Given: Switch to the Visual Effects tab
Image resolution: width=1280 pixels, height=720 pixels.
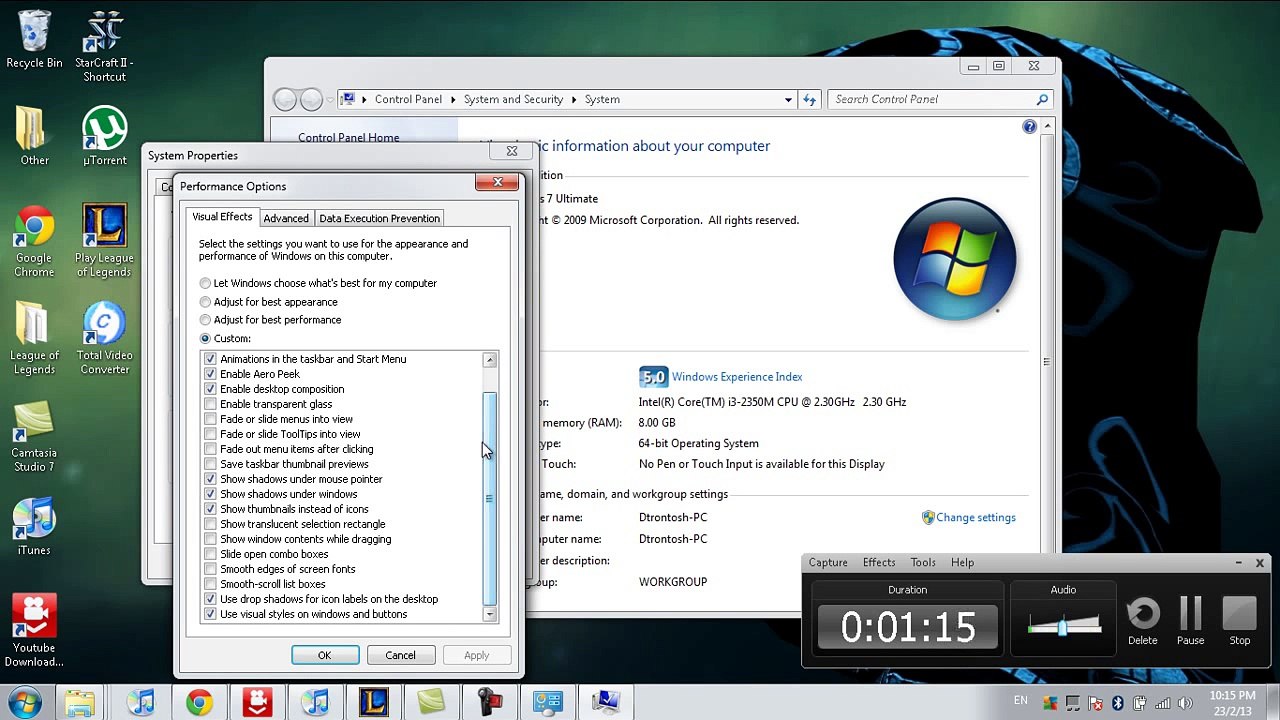Looking at the screenshot, I should click(x=222, y=217).
